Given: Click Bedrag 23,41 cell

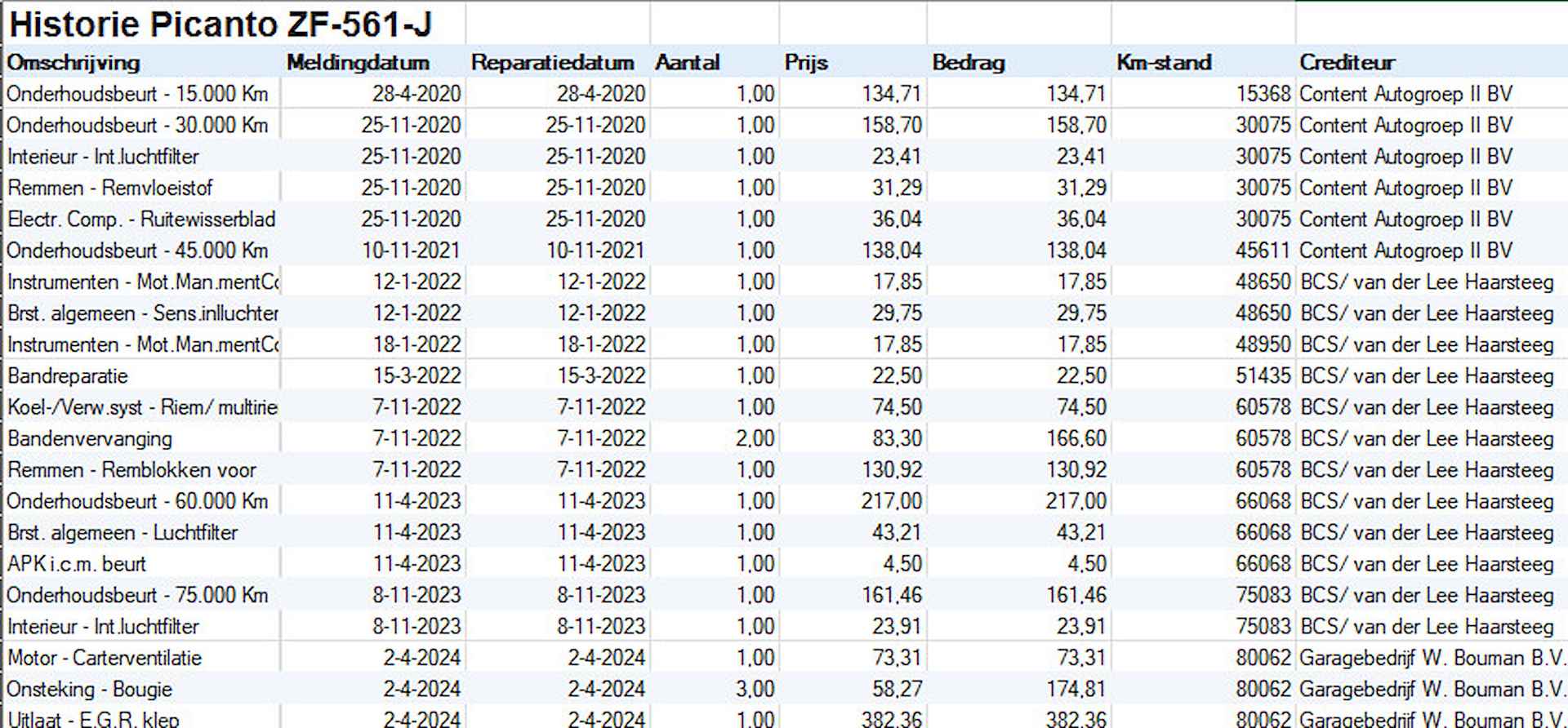Looking at the screenshot, I should point(1019,157).
